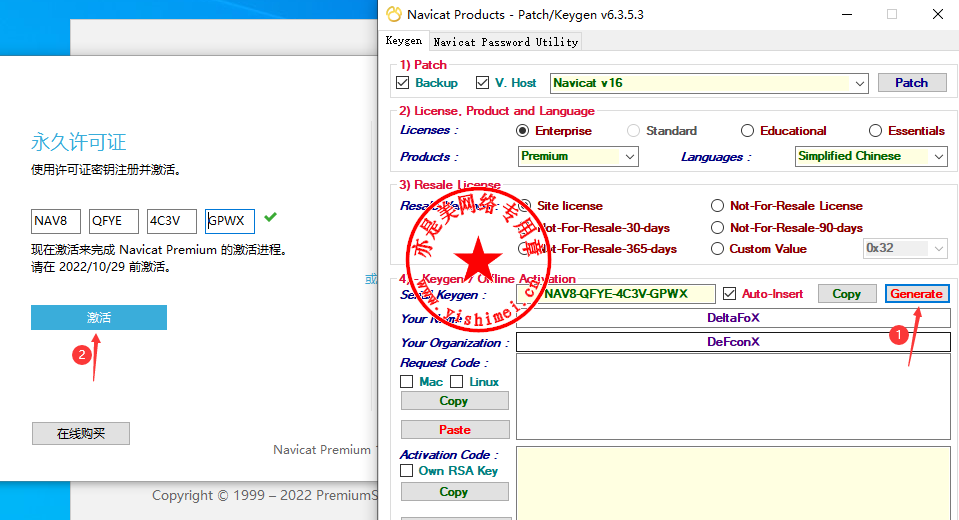Click the 4C3V license key field
Viewport: 959px width, 520px height.
tap(172, 221)
